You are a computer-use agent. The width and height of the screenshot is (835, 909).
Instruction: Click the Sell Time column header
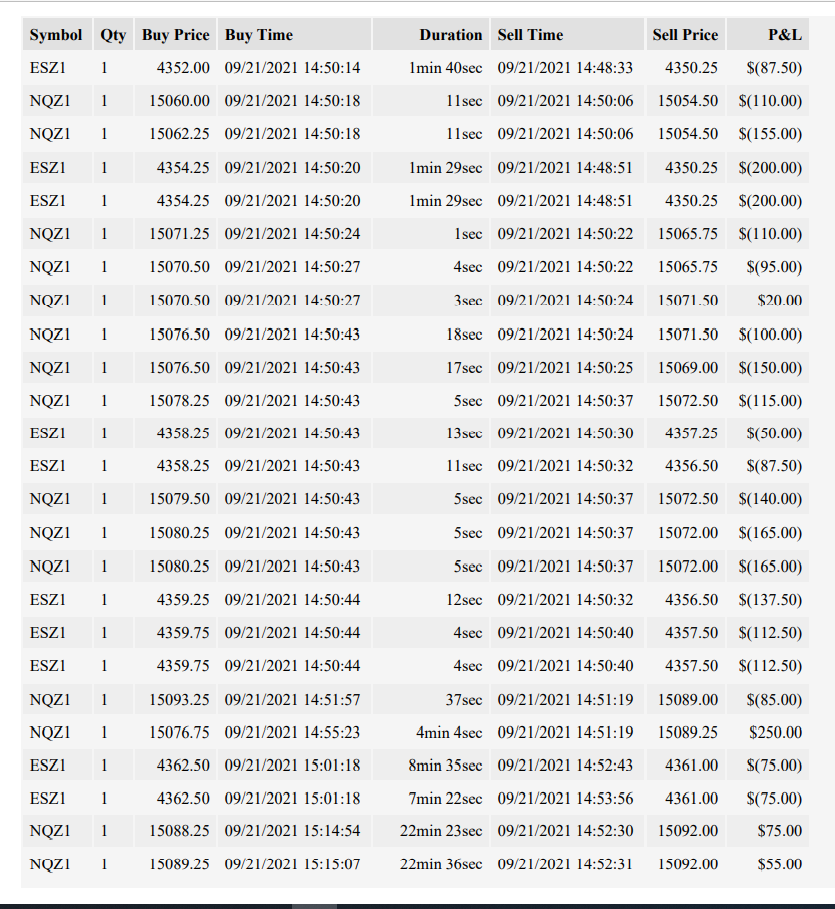coord(567,35)
